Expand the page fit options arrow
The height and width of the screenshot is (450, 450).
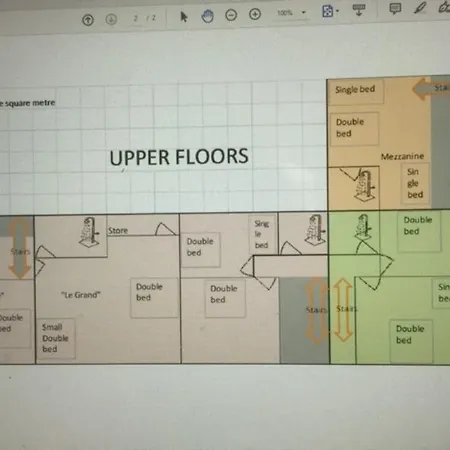click(337, 11)
